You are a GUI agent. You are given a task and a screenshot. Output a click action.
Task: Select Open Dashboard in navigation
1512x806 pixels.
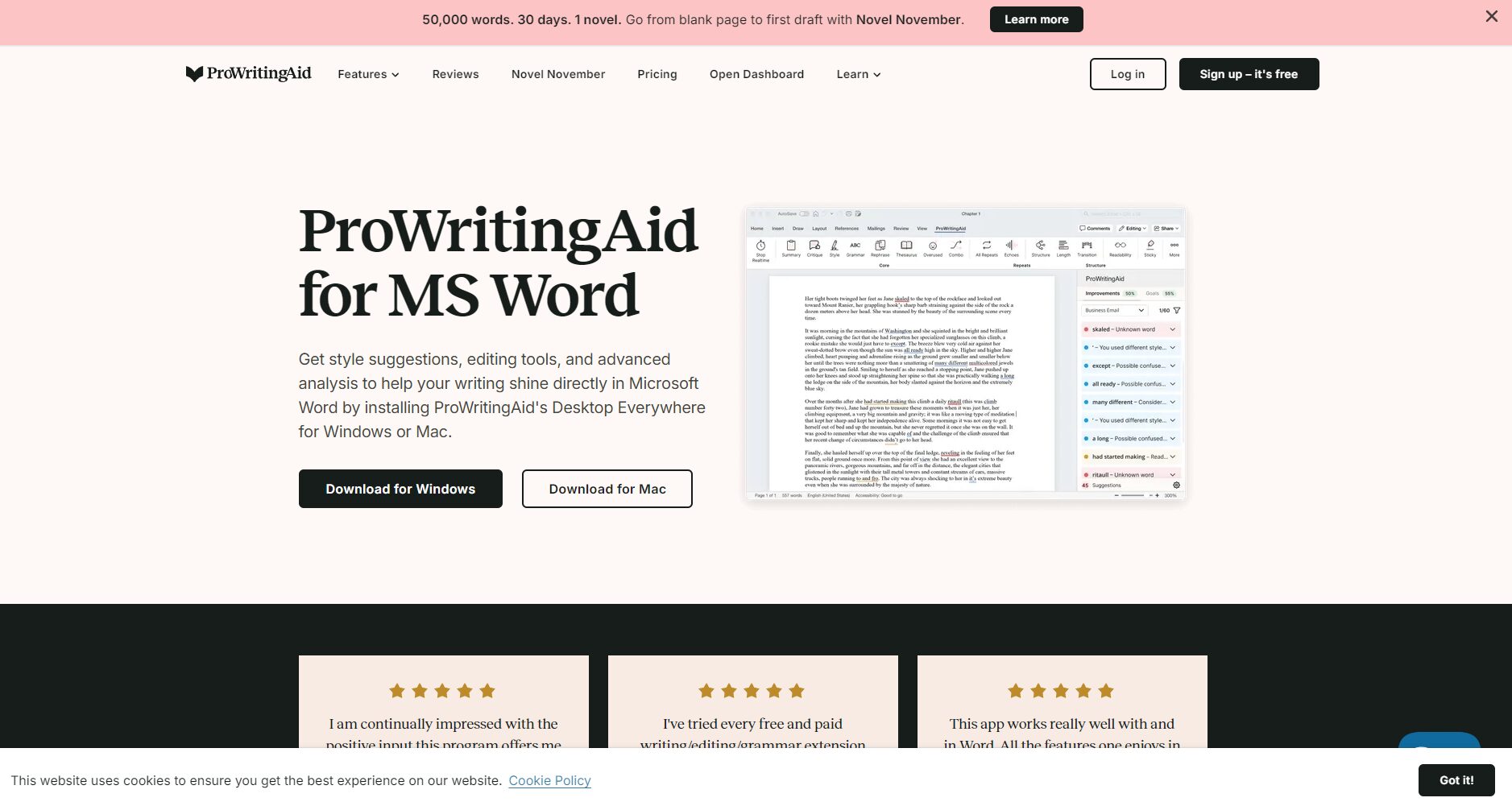[756, 74]
